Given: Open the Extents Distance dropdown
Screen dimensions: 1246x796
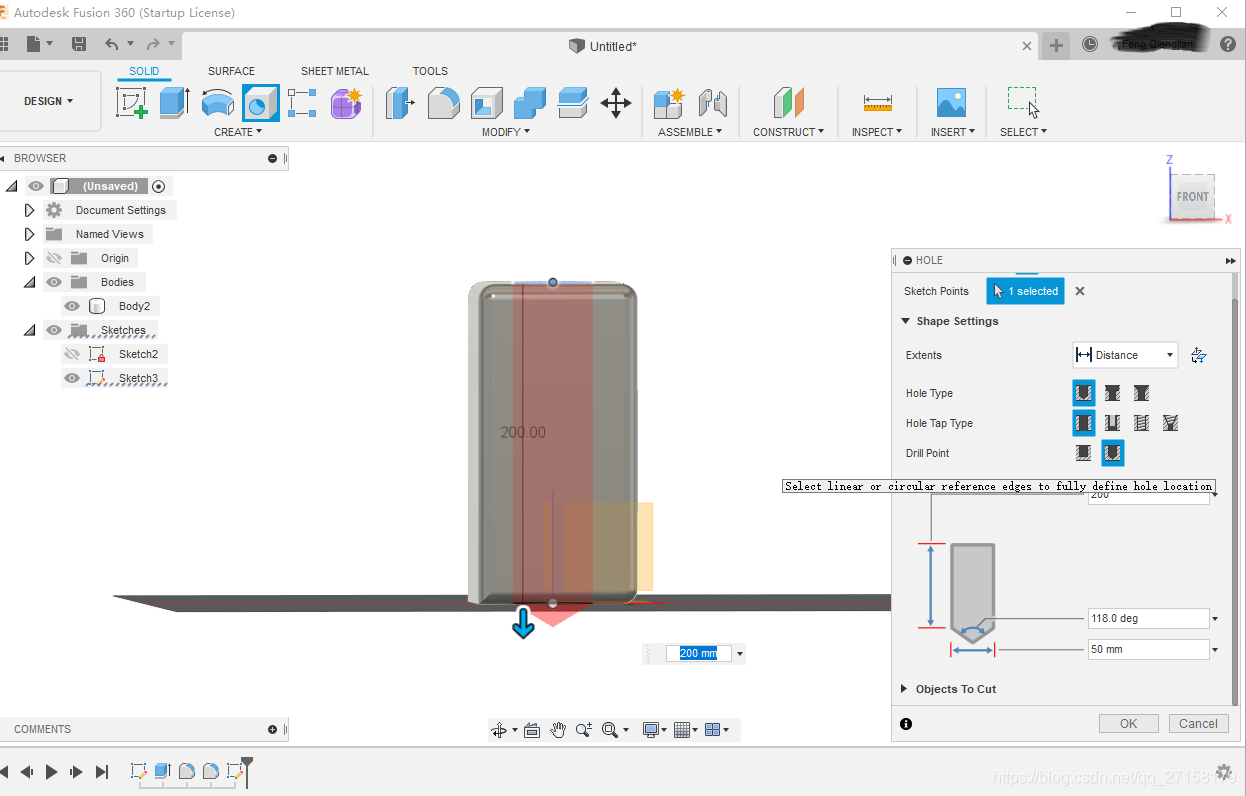Looking at the screenshot, I should [x=1125, y=355].
